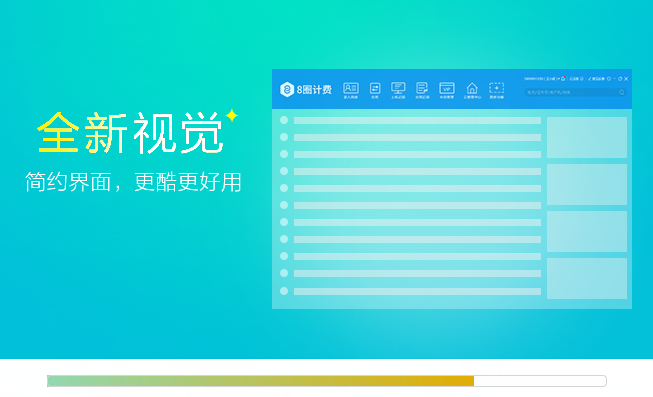Click the magnifier icon in search box
This screenshot has width=653, height=397.
[622, 92]
